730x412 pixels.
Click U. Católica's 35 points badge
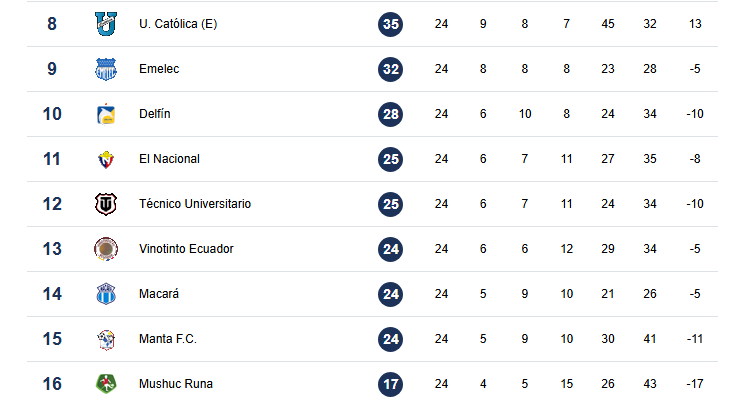(391, 24)
